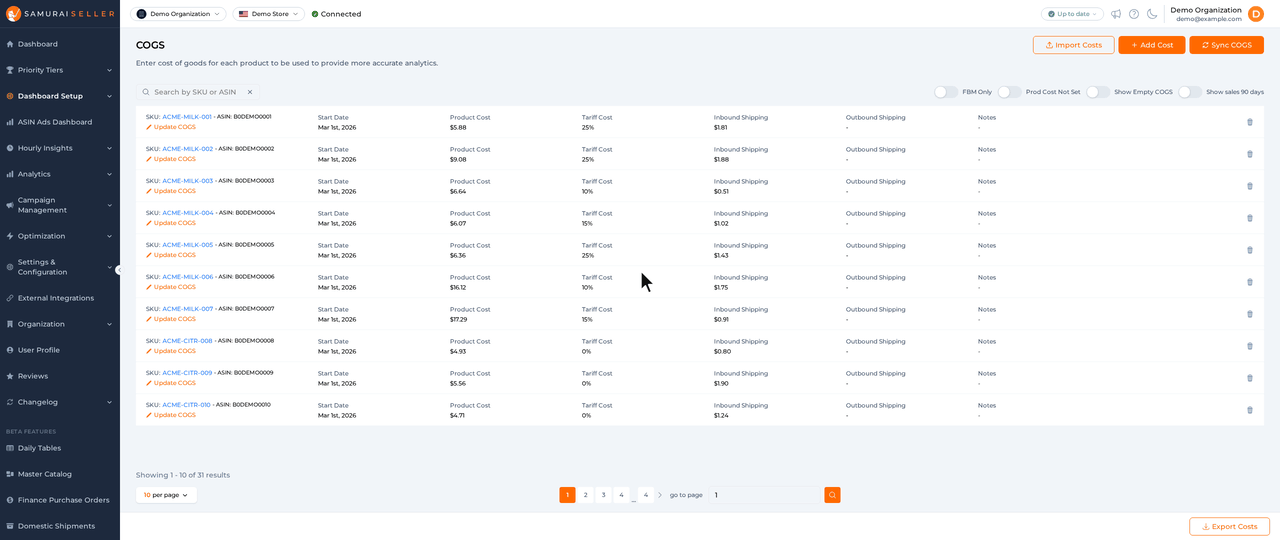Go to page 2
Image resolution: width=1280 pixels, height=540 pixels.
(x=586, y=495)
